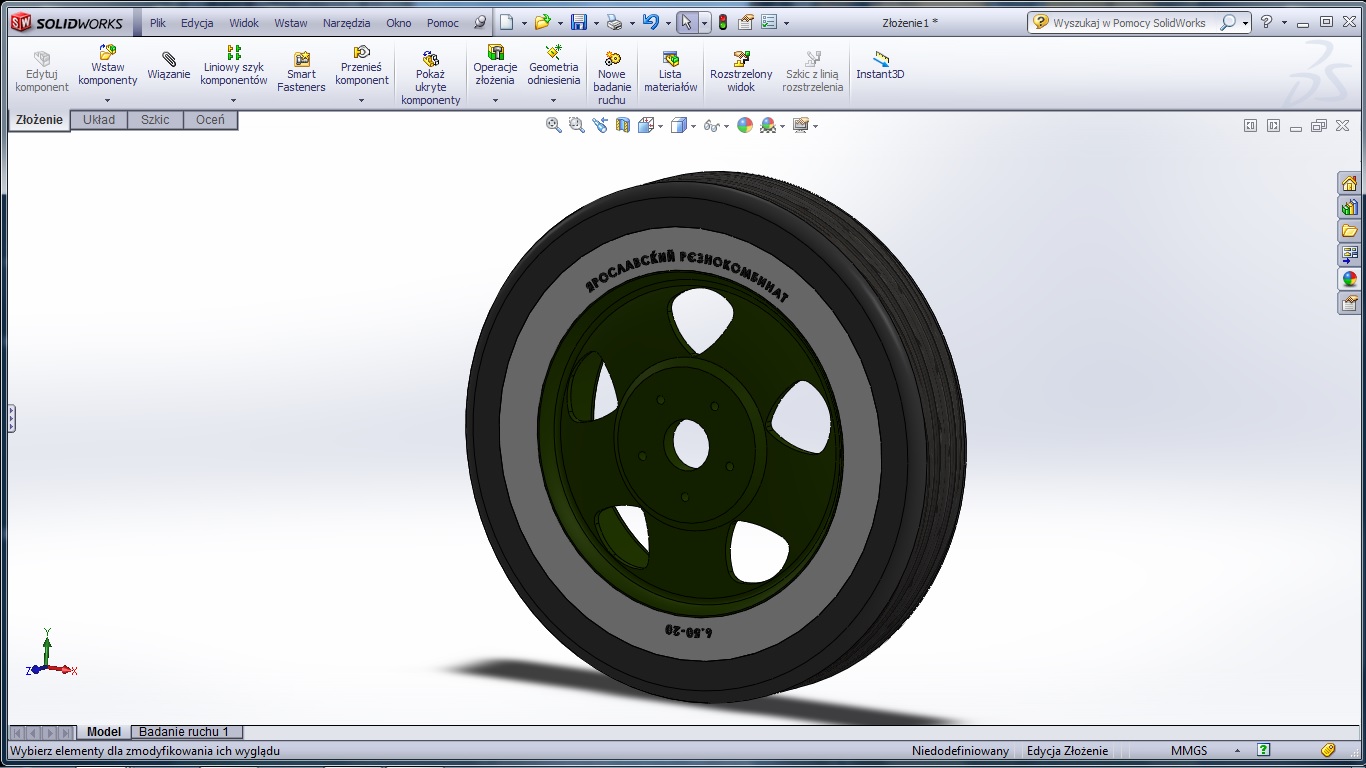
Task: Click the New document icon
Action: point(508,22)
